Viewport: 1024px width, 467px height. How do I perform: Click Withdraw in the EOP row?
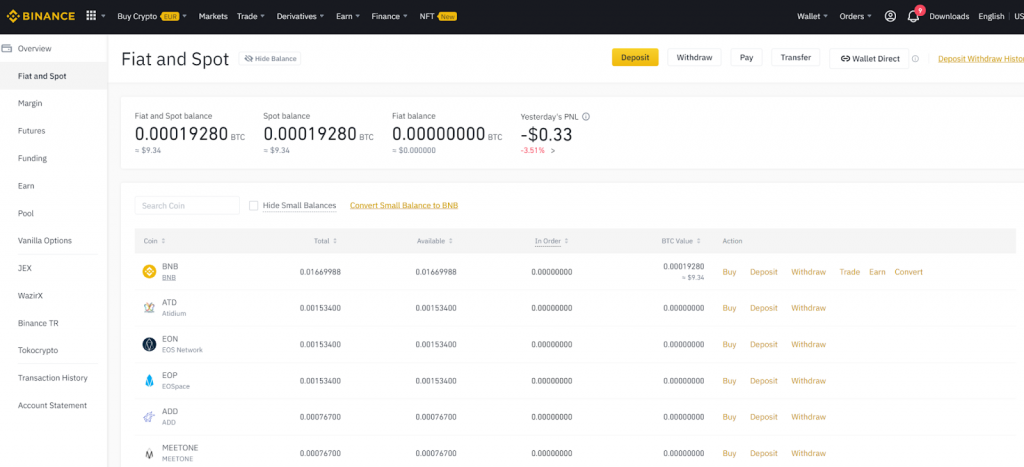[x=808, y=381]
